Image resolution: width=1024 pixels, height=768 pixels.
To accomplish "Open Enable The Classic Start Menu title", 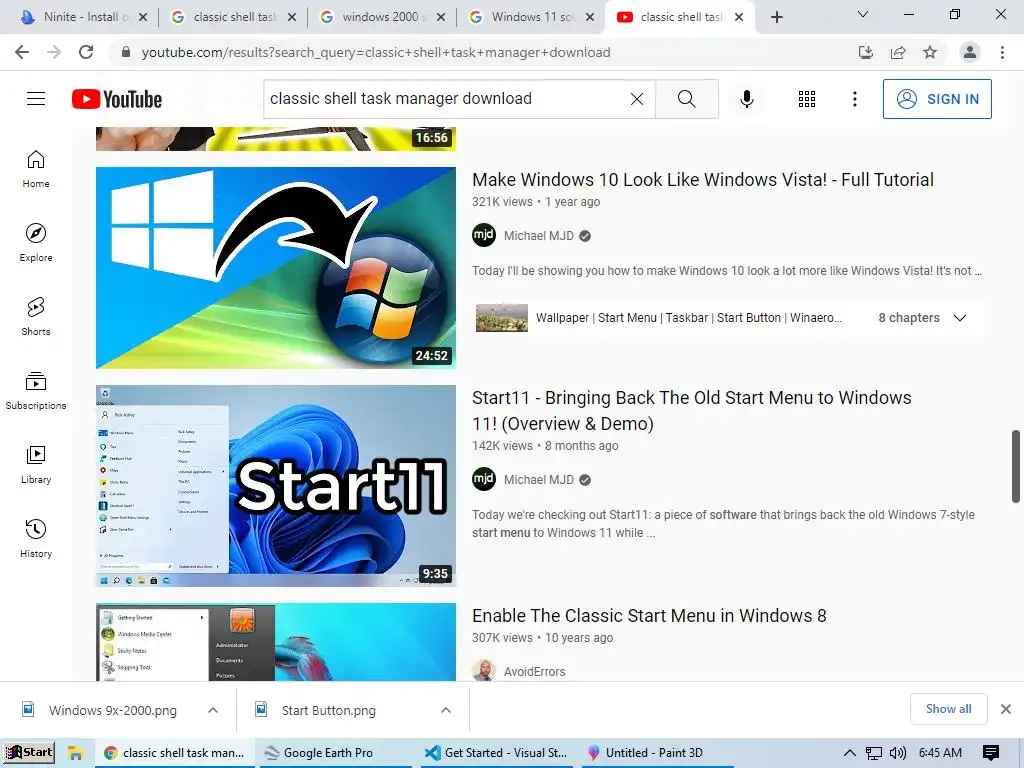I will pos(649,616).
